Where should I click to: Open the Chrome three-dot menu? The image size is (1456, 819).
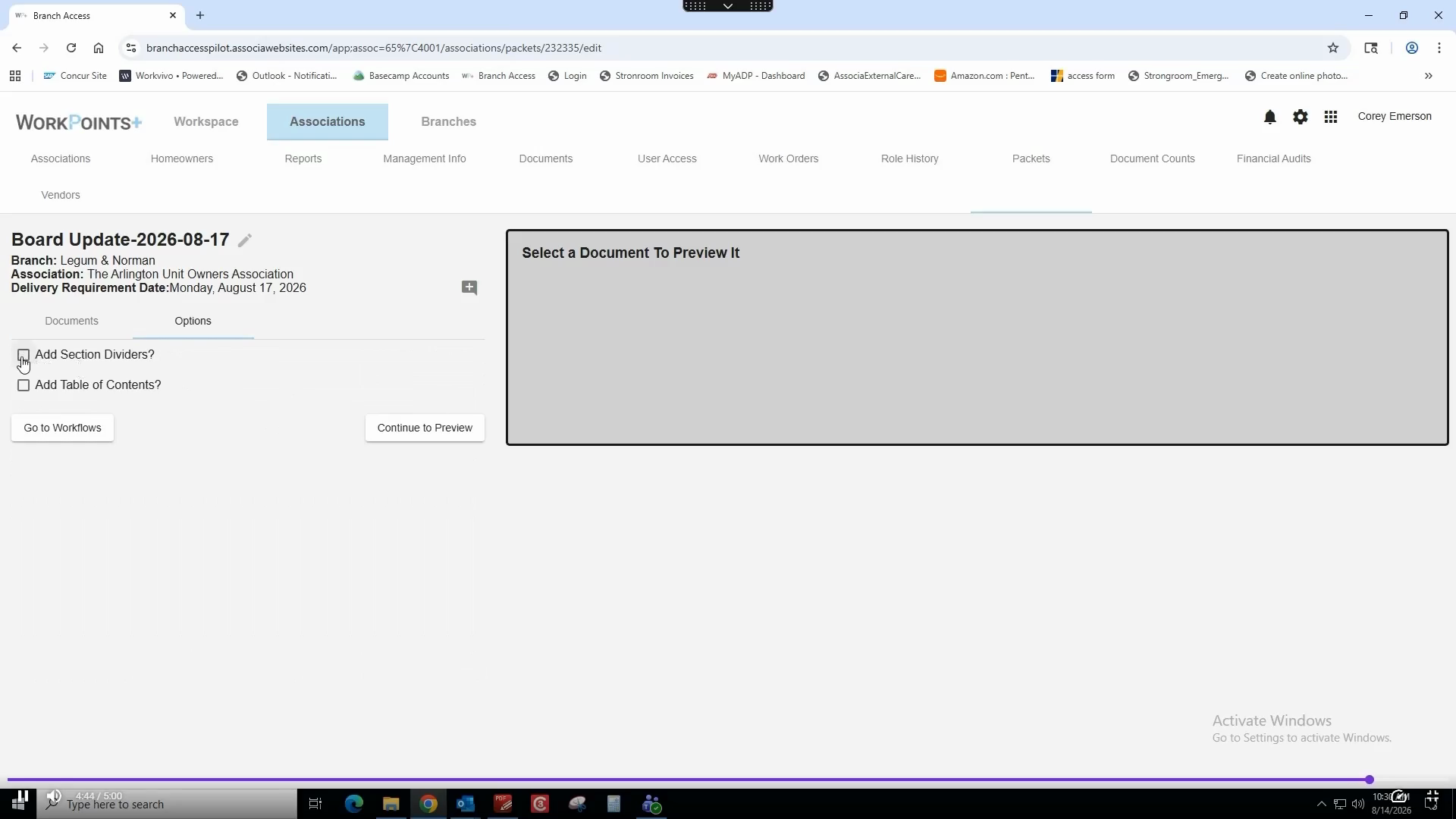point(1439,48)
